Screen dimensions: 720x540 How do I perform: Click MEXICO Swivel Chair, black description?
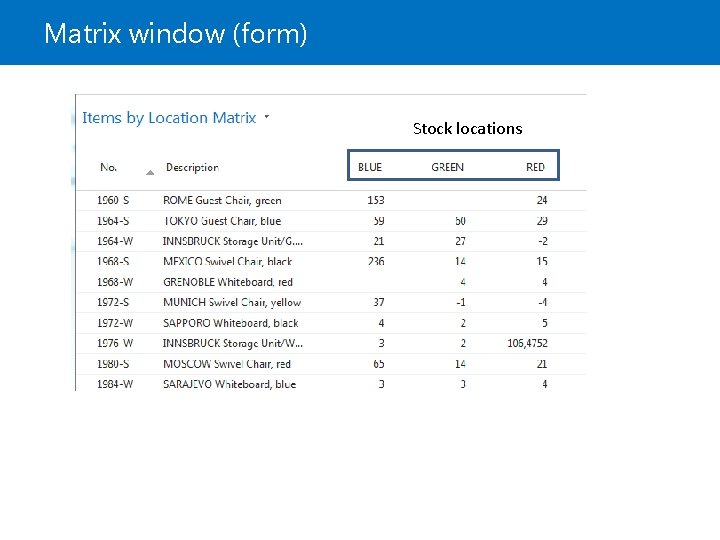pyautogui.click(x=228, y=261)
